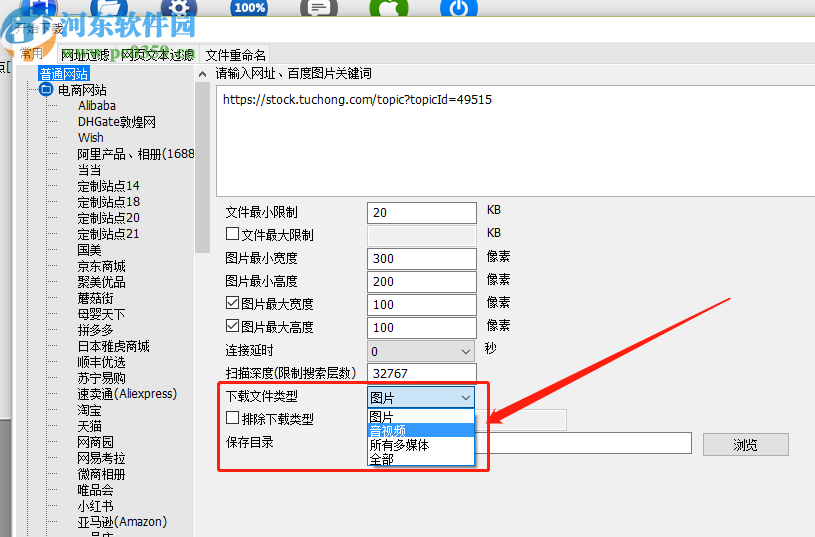Click the site tree vertical scrollbar
This screenshot has width=815, height=537.
[202, 167]
